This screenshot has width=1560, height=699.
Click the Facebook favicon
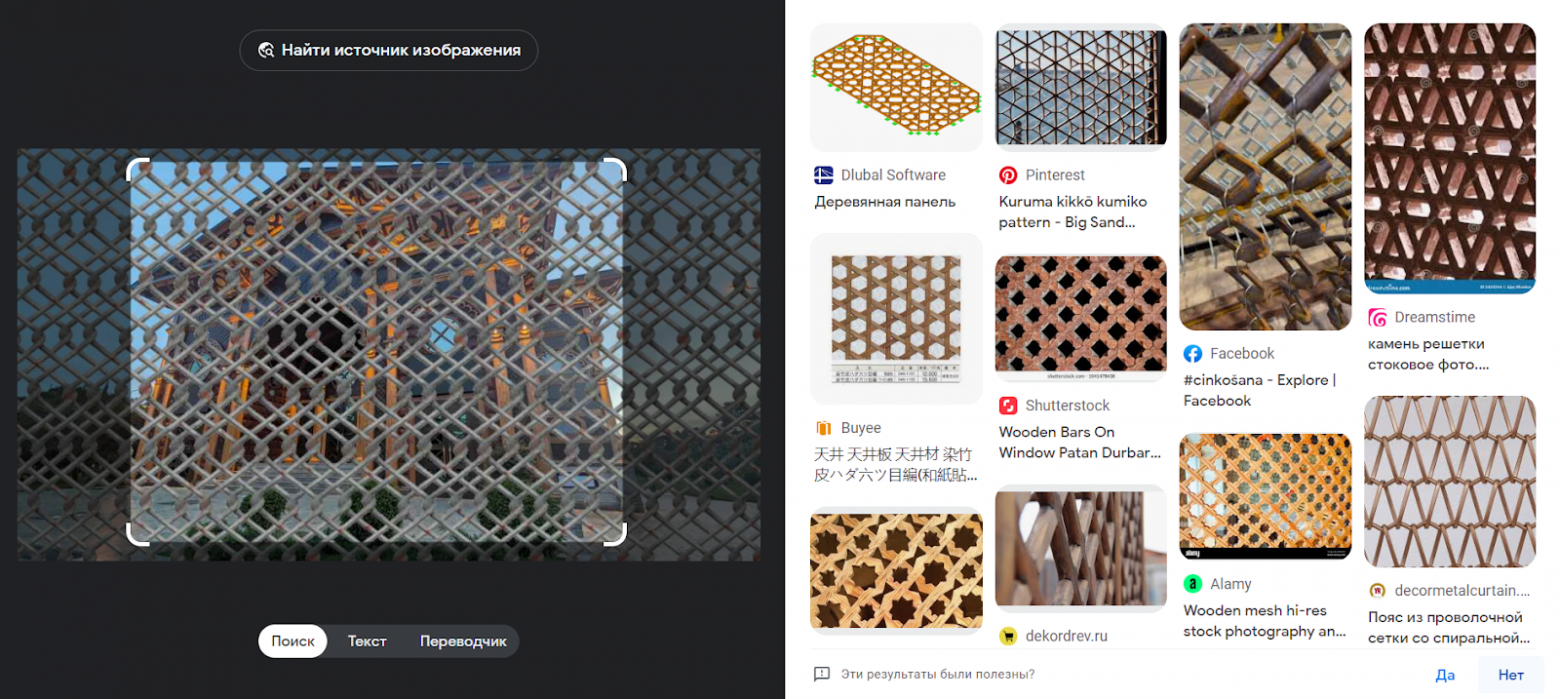click(x=1192, y=353)
